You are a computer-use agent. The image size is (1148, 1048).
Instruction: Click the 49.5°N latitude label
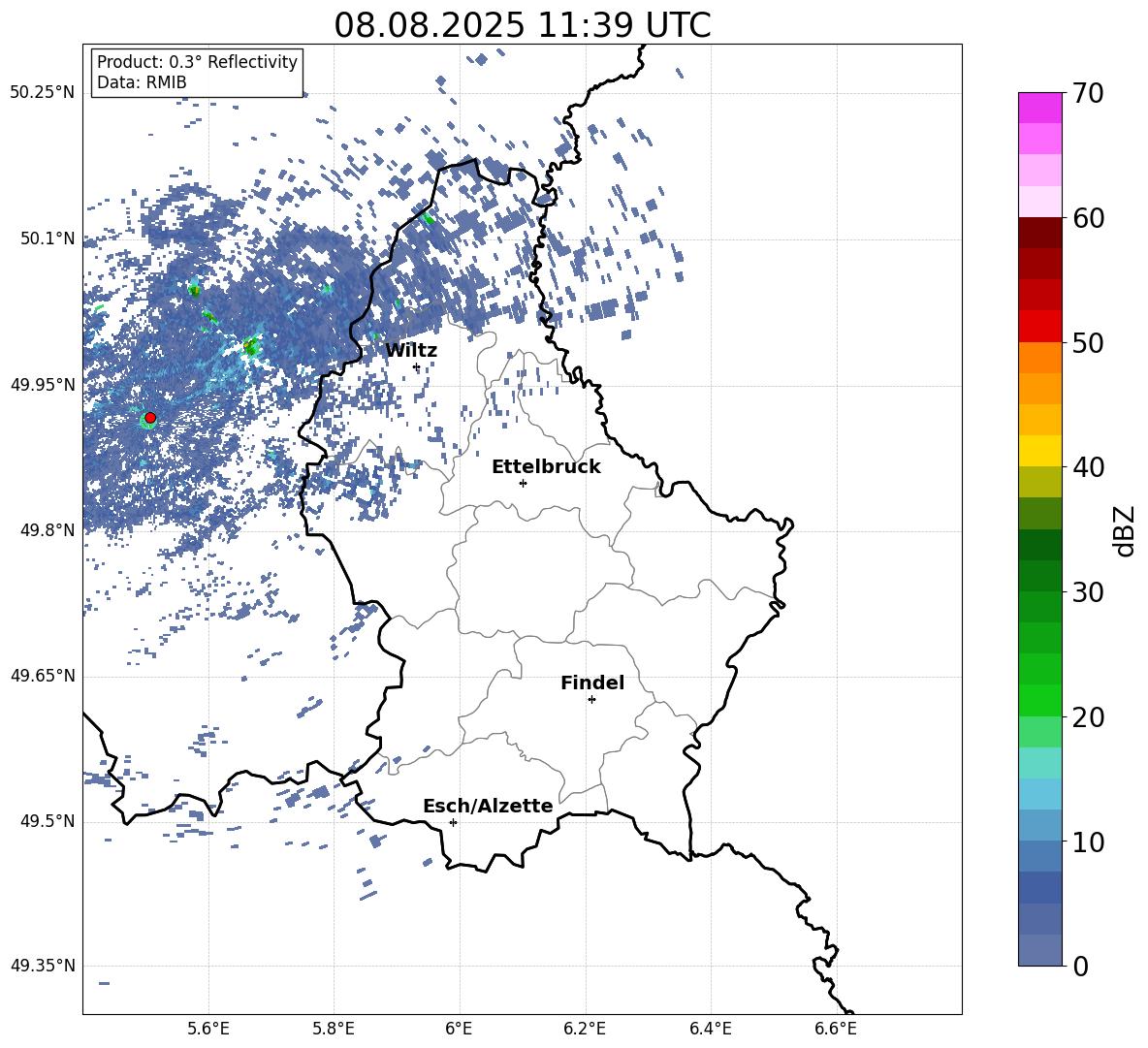(47, 821)
